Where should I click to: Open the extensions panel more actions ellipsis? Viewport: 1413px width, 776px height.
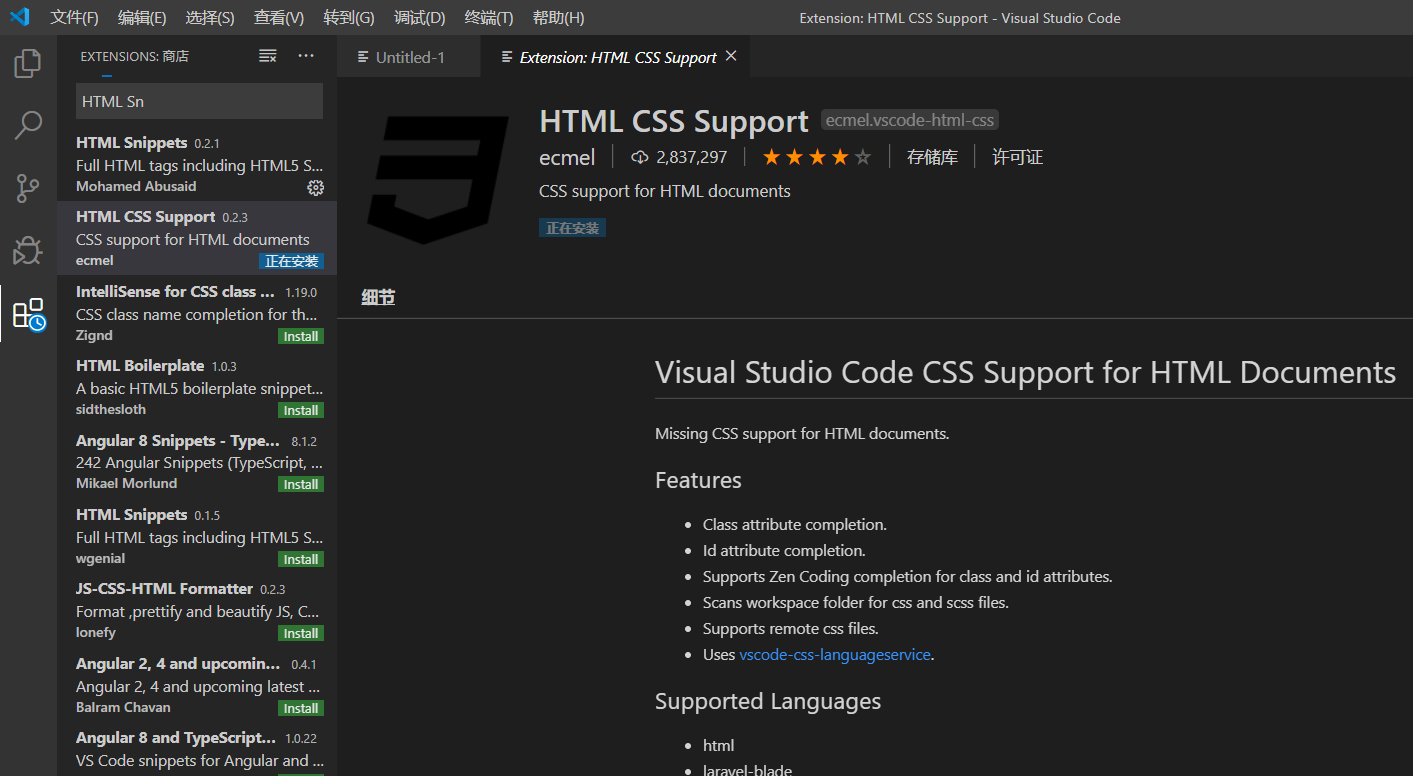(306, 56)
